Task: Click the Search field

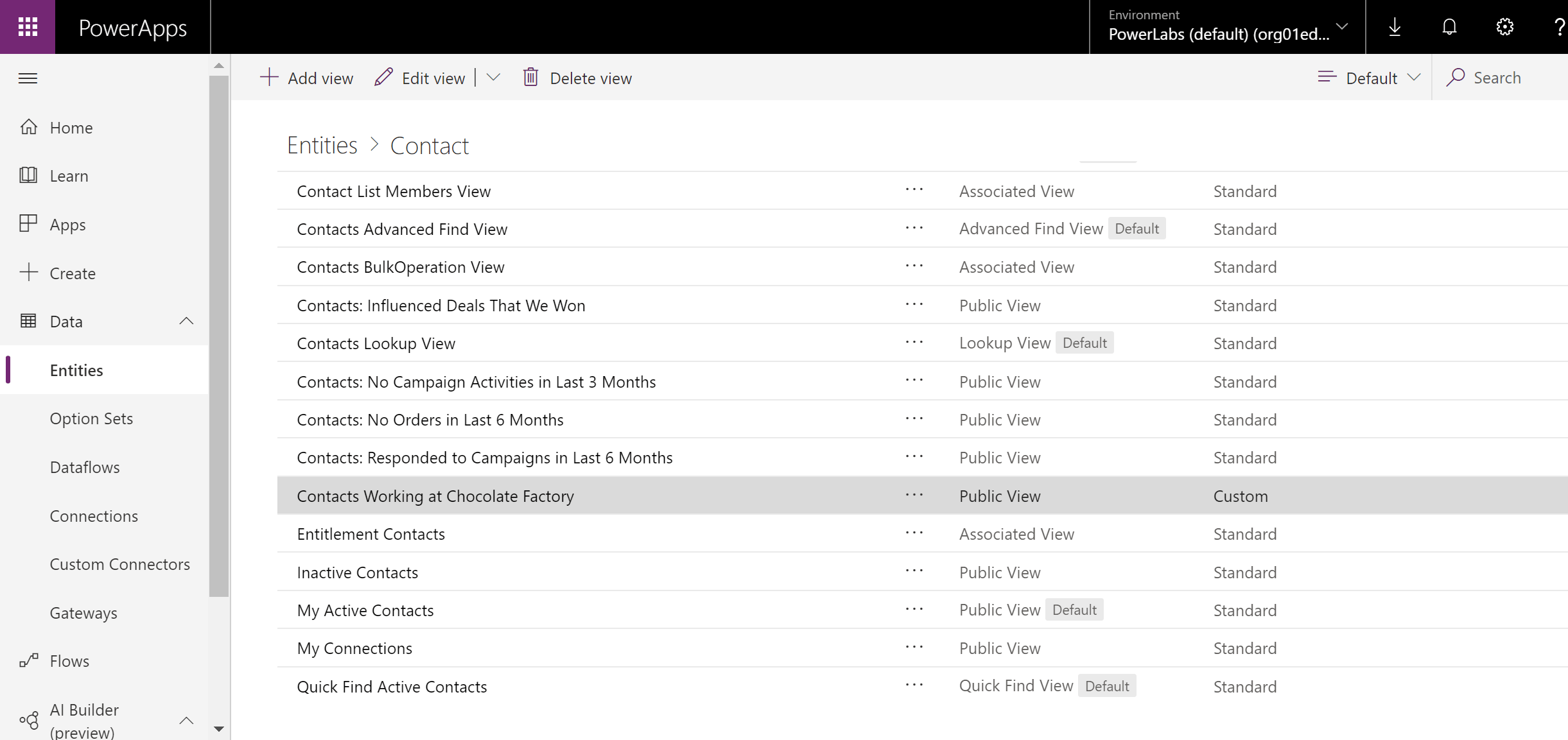Action: tap(1496, 78)
